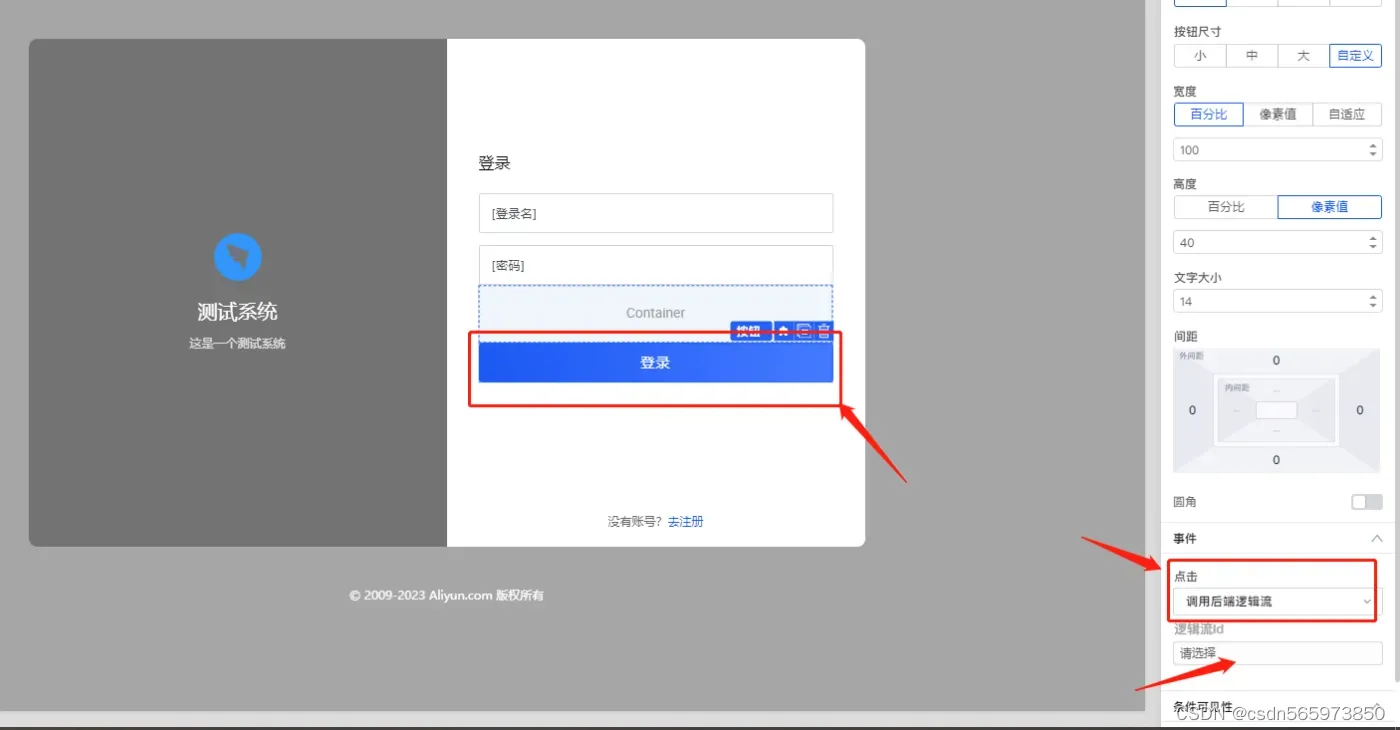The width and height of the screenshot is (1400, 730).
Task: Click the height value field showing 40
Action: (x=1278, y=243)
